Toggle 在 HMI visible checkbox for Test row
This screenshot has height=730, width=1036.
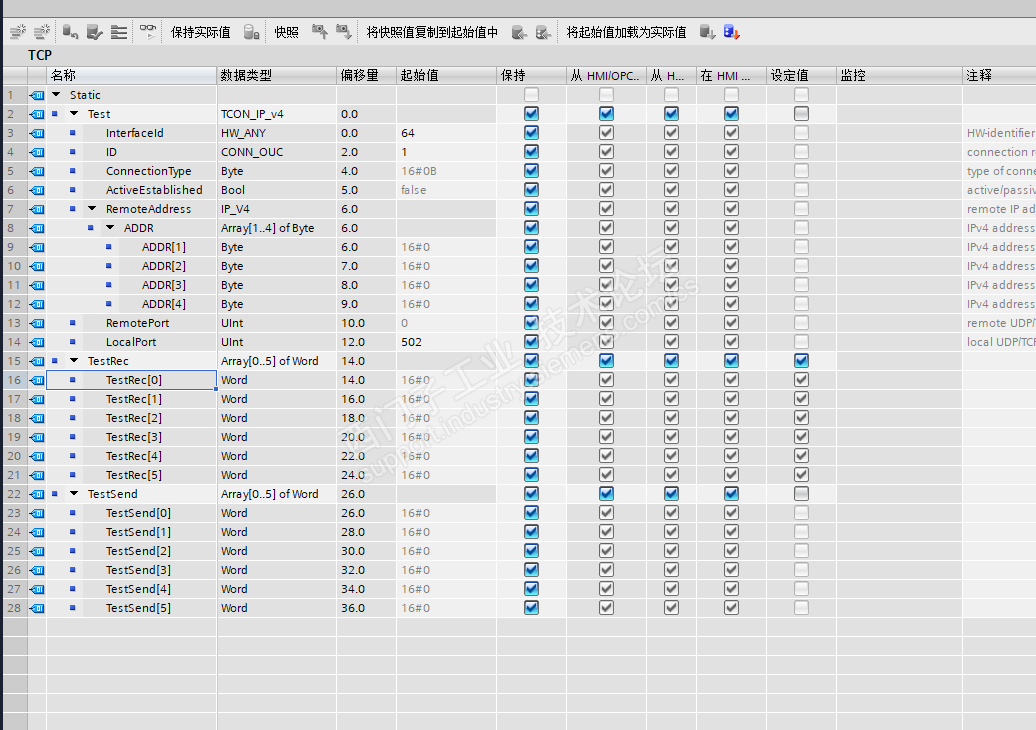coord(731,114)
